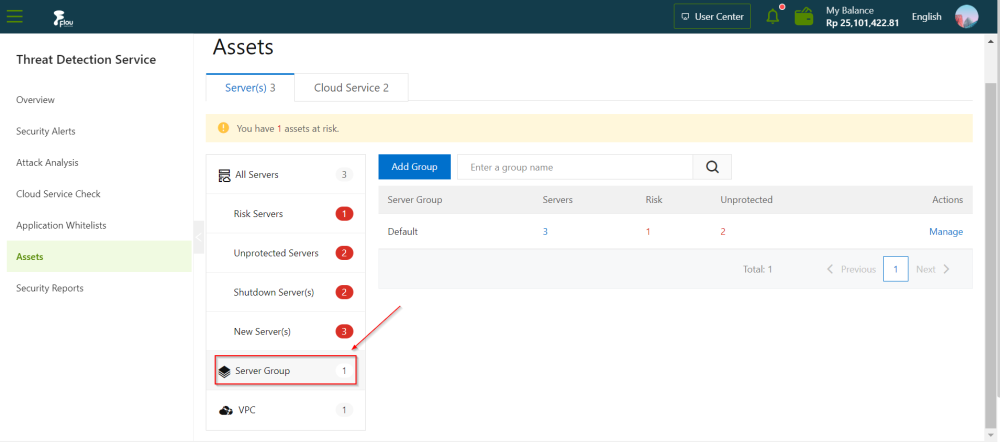Click the Servers count 3 link
This screenshot has height=442, width=1000.
[x=545, y=232]
